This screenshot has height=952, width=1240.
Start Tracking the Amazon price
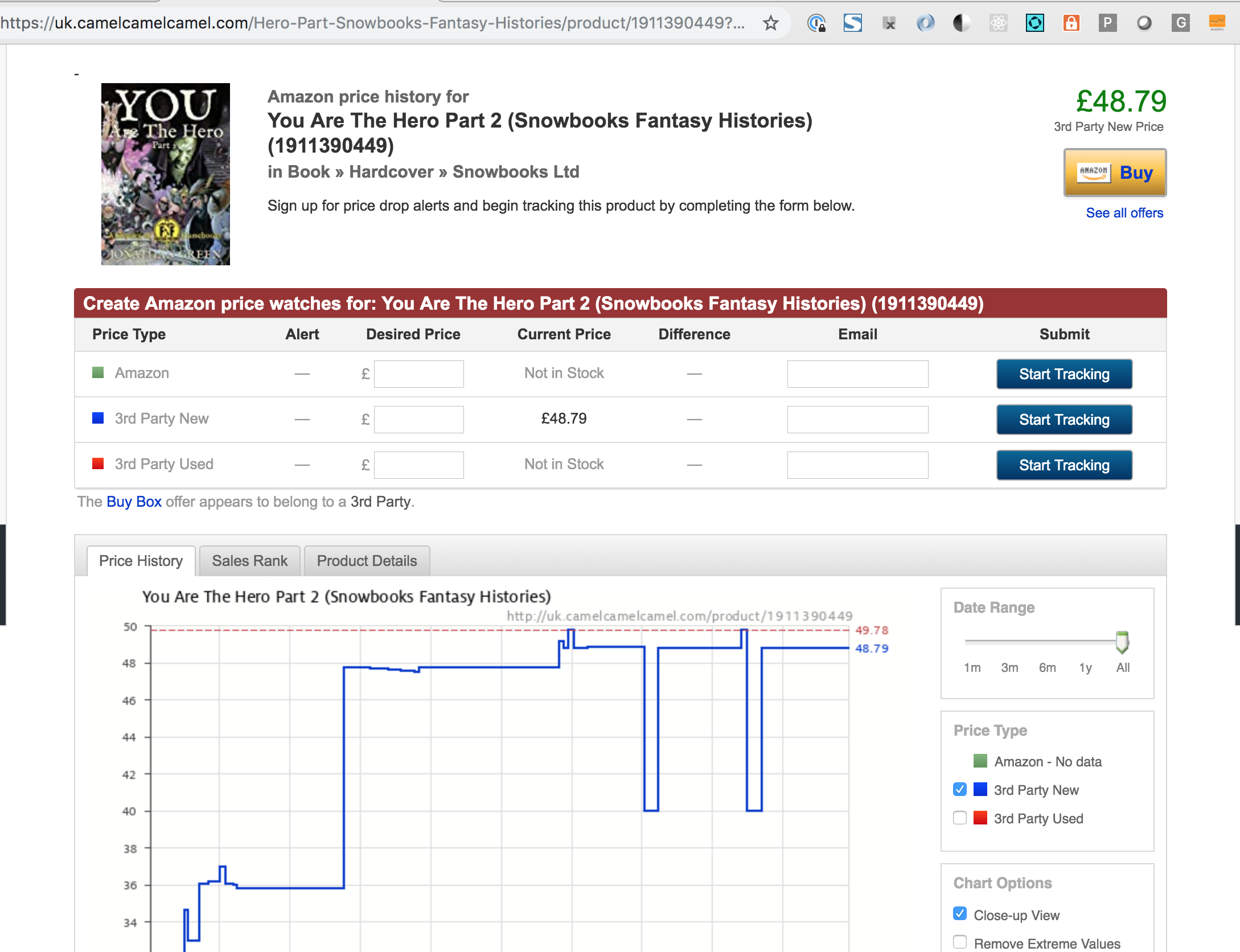tap(1064, 374)
